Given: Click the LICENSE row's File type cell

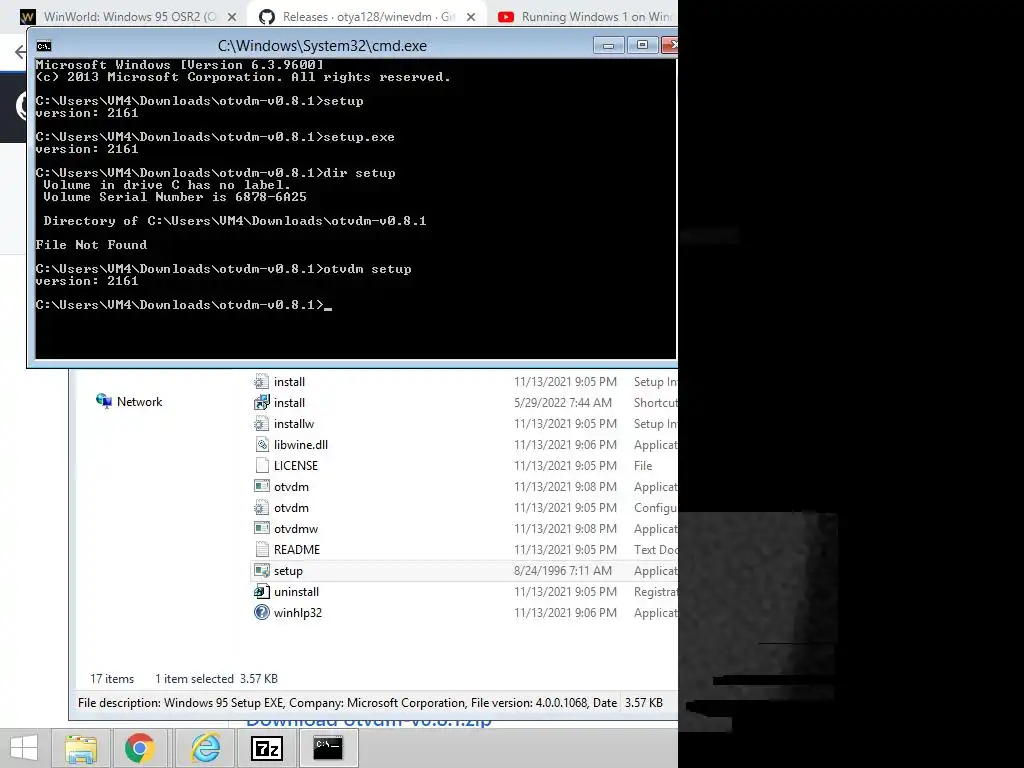Looking at the screenshot, I should pyautogui.click(x=643, y=466).
